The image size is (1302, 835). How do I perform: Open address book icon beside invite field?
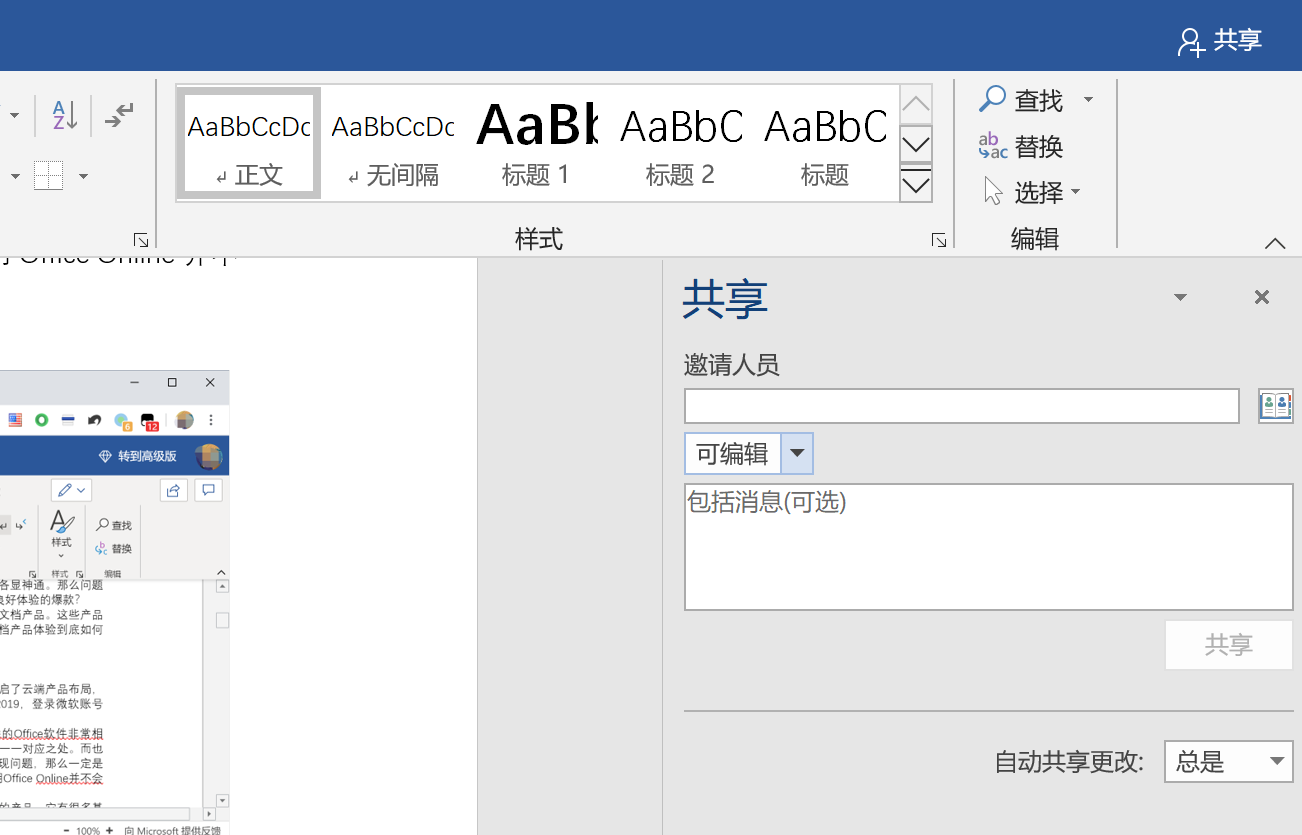(1276, 406)
